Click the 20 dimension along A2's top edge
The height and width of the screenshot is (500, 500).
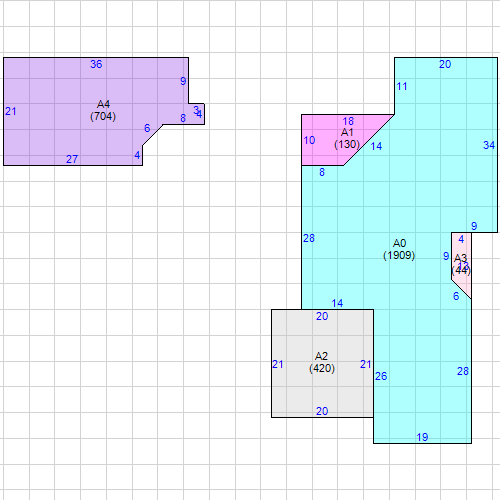pos(322,316)
